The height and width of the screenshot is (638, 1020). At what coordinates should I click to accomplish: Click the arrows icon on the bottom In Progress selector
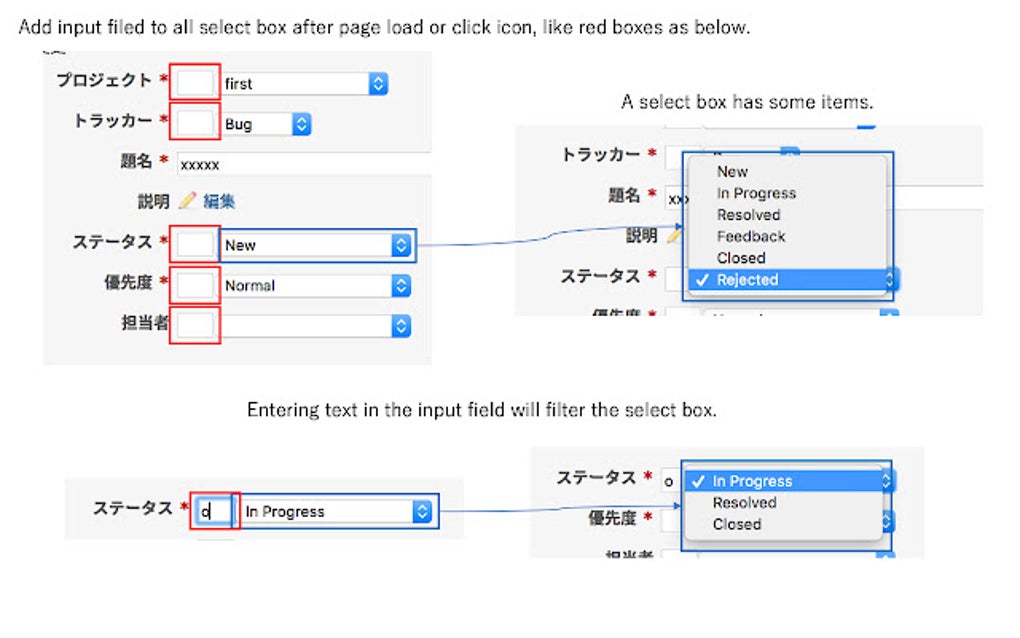[421, 510]
